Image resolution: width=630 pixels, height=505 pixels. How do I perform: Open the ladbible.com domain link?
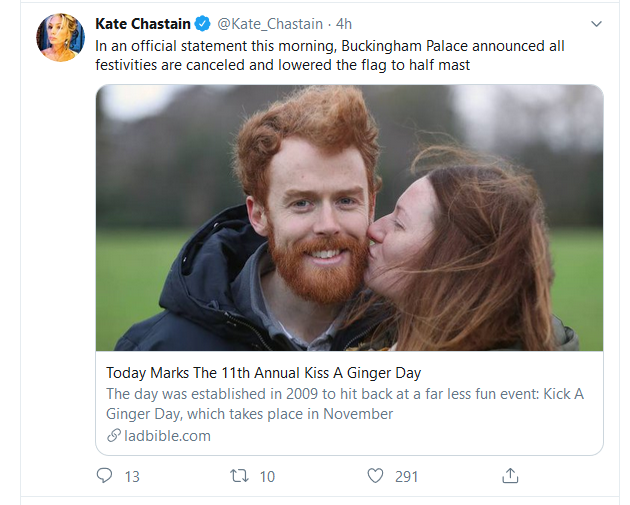(x=167, y=436)
